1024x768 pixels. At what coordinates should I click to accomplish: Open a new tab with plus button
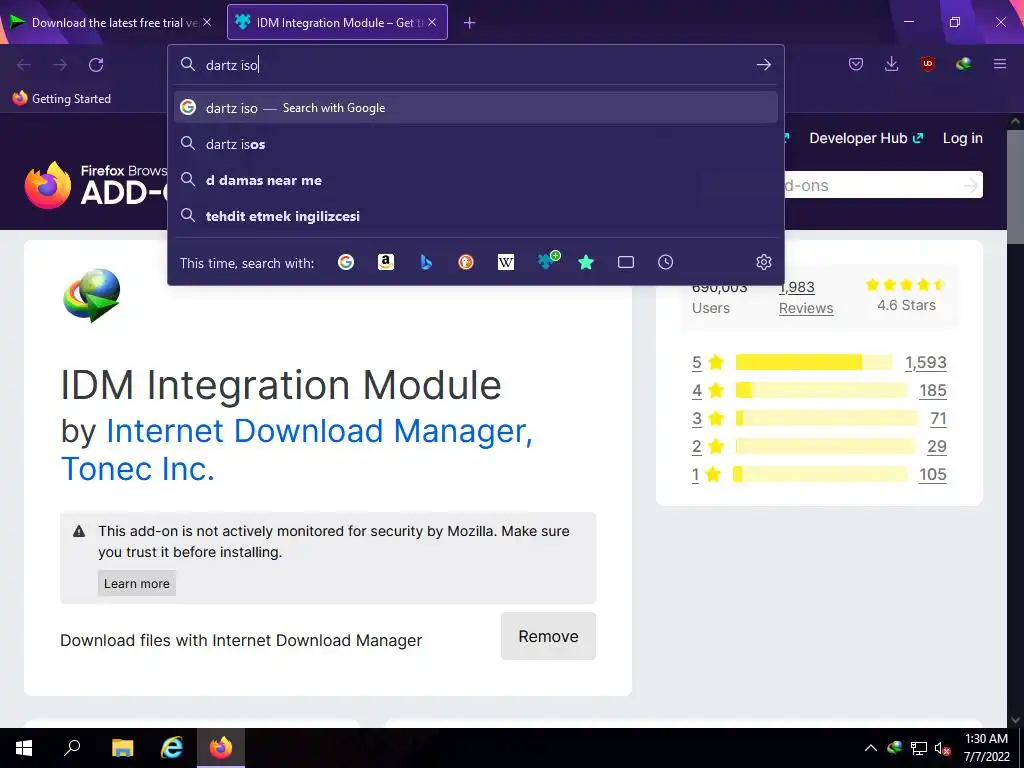click(x=470, y=23)
